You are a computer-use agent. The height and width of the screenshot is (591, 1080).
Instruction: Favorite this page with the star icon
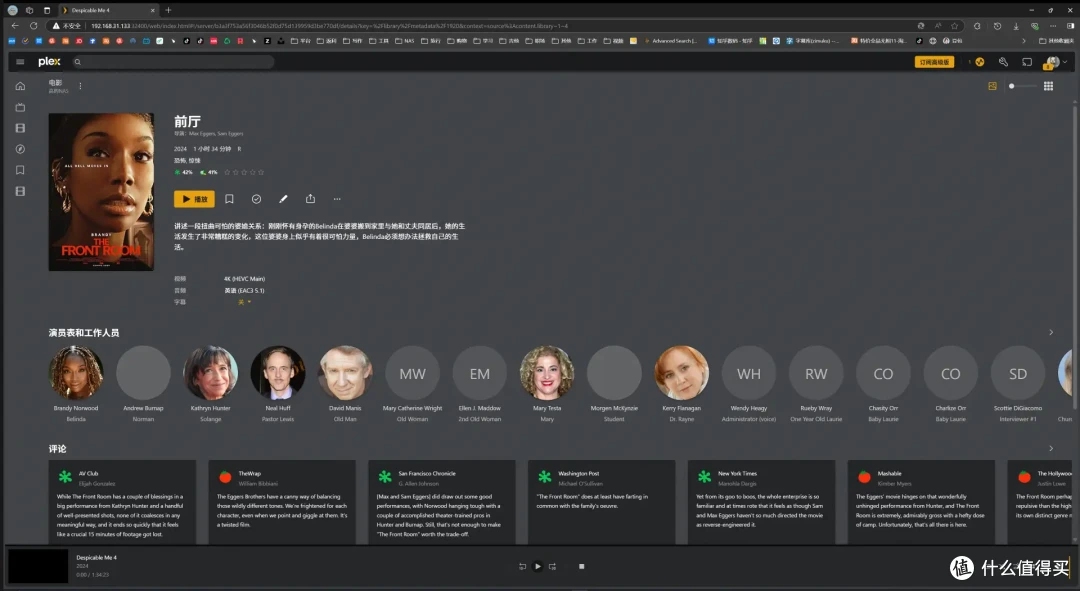pos(955,25)
